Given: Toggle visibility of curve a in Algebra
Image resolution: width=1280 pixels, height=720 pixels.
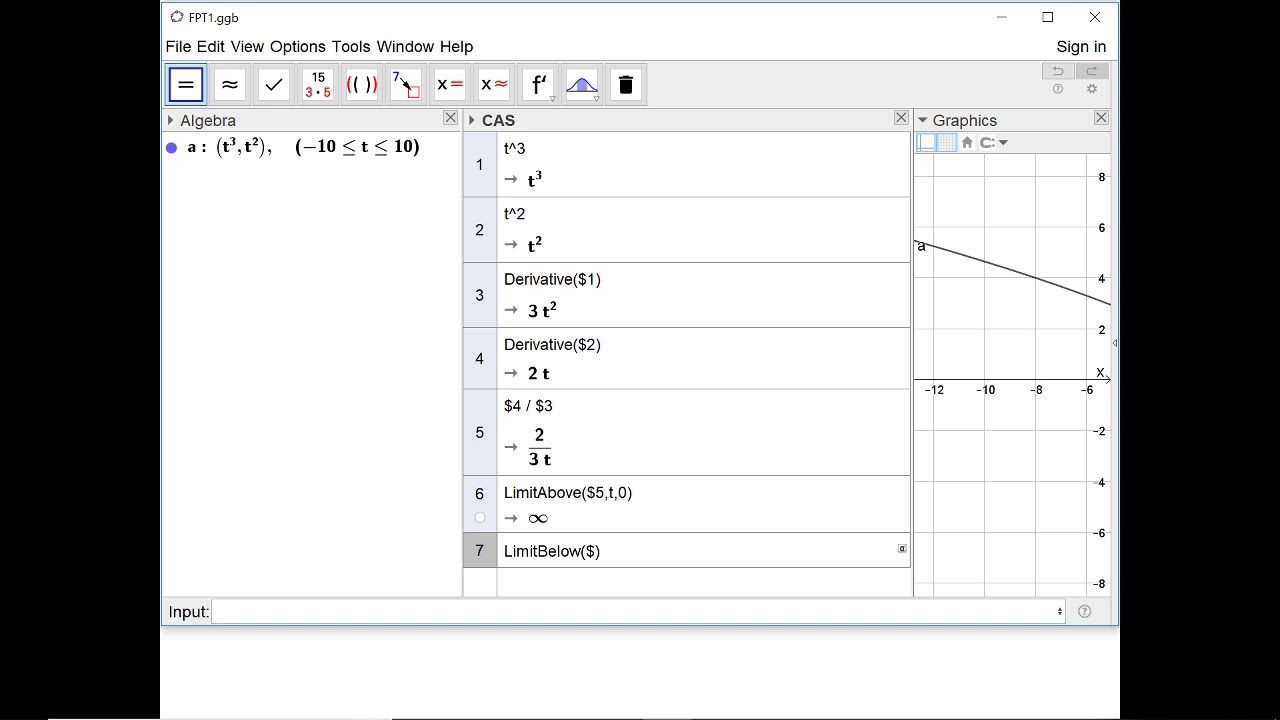Looking at the screenshot, I should pos(171,148).
